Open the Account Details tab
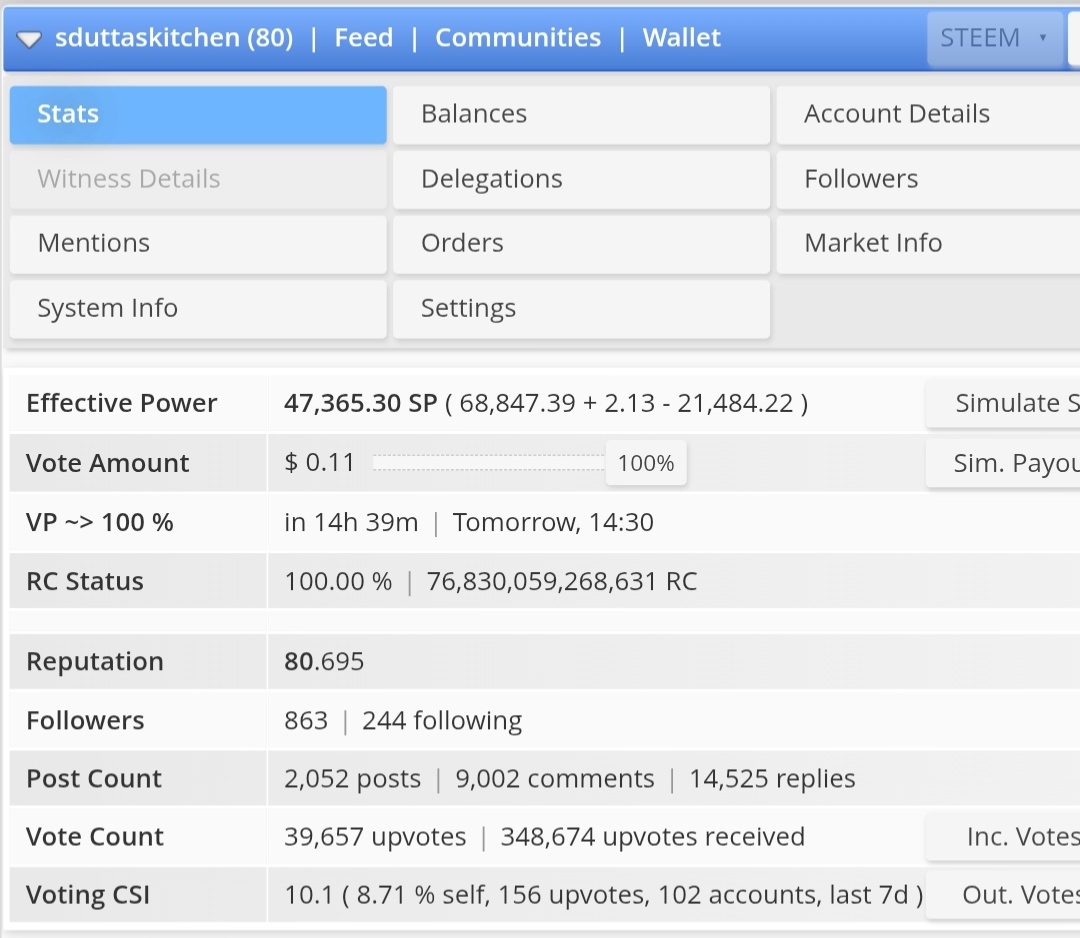This screenshot has width=1080, height=938. tap(928, 115)
